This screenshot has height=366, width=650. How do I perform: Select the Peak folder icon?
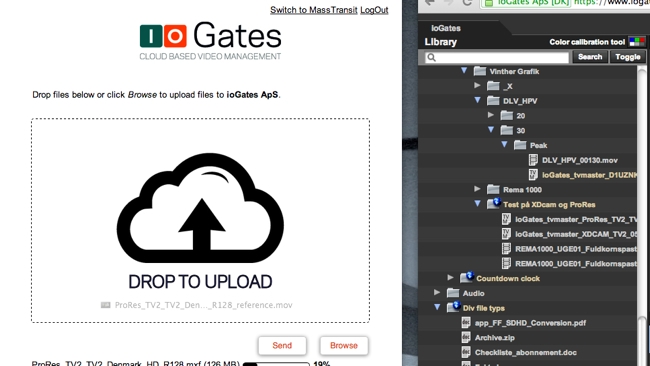pos(520,145)
